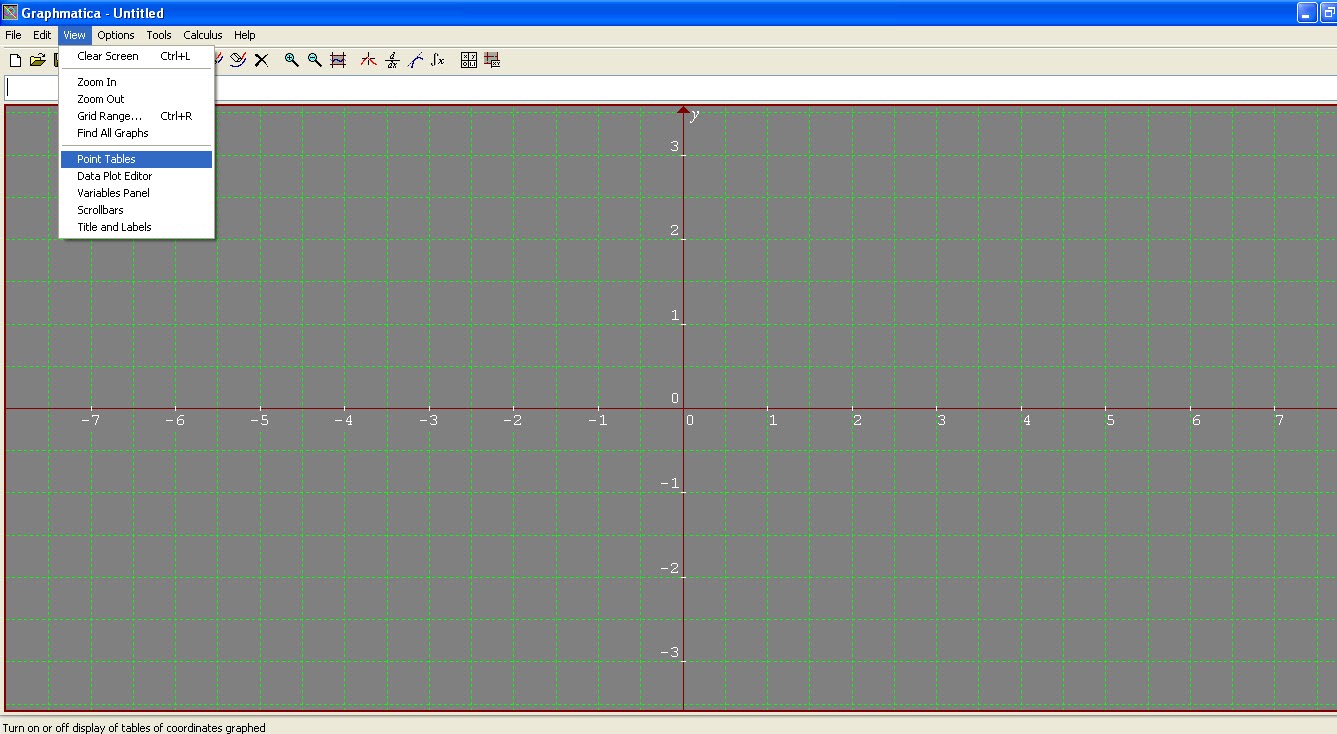Choose Clear Screen from View menu

[x=137, y=56]
